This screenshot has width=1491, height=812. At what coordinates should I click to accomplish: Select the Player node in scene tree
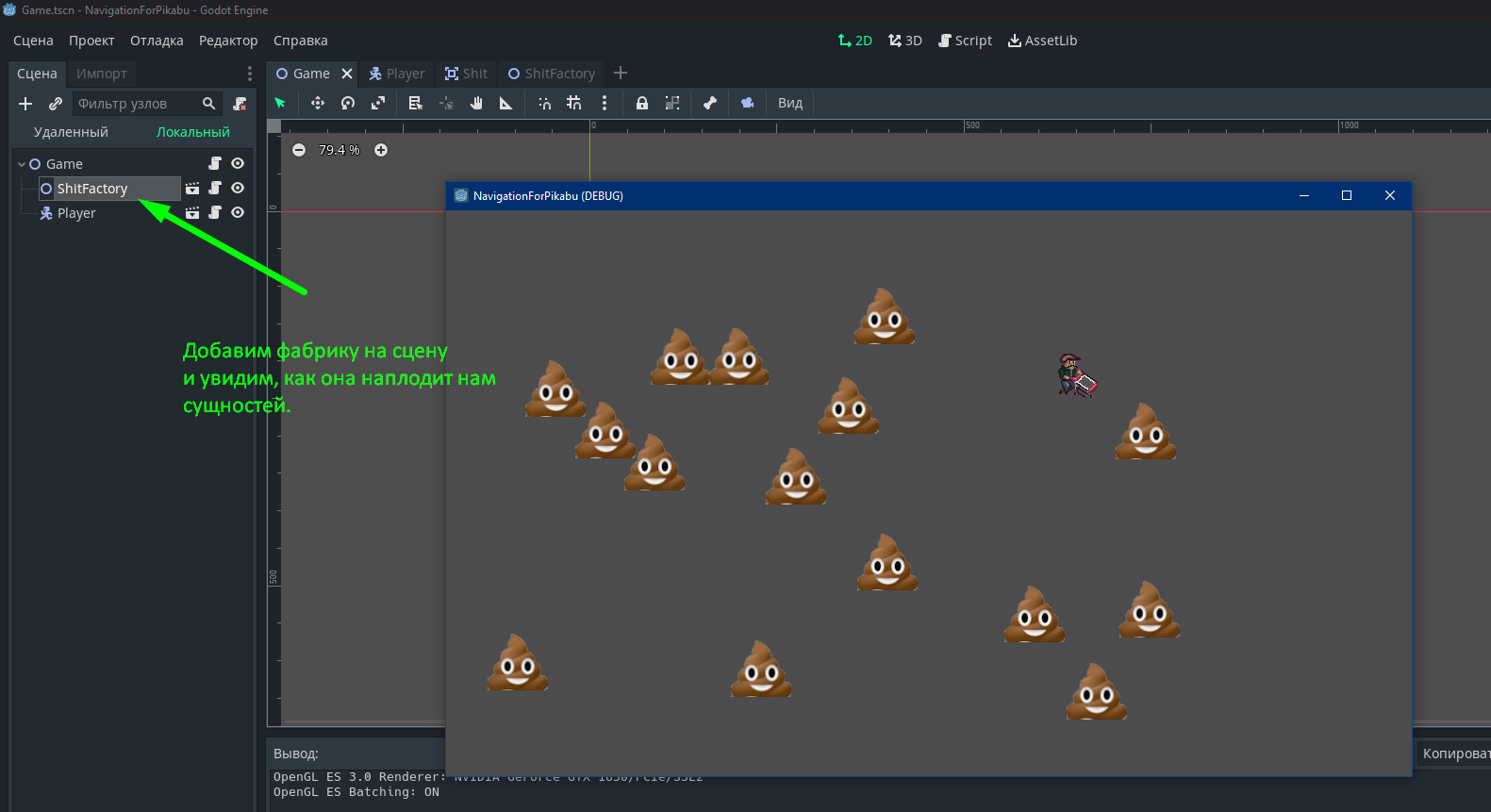click(x=76, y=213)
